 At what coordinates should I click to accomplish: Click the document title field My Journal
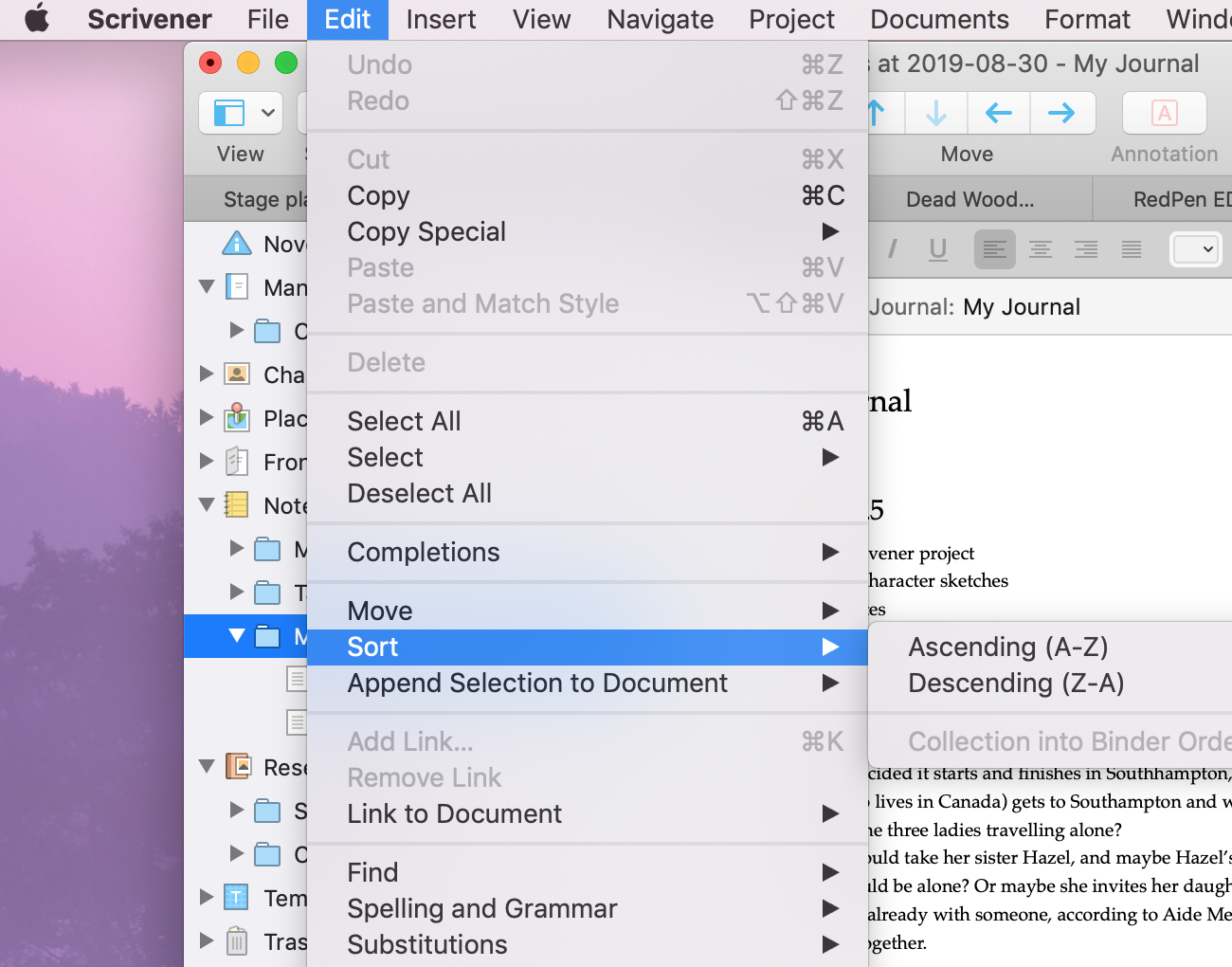[x=1022, y=307]
